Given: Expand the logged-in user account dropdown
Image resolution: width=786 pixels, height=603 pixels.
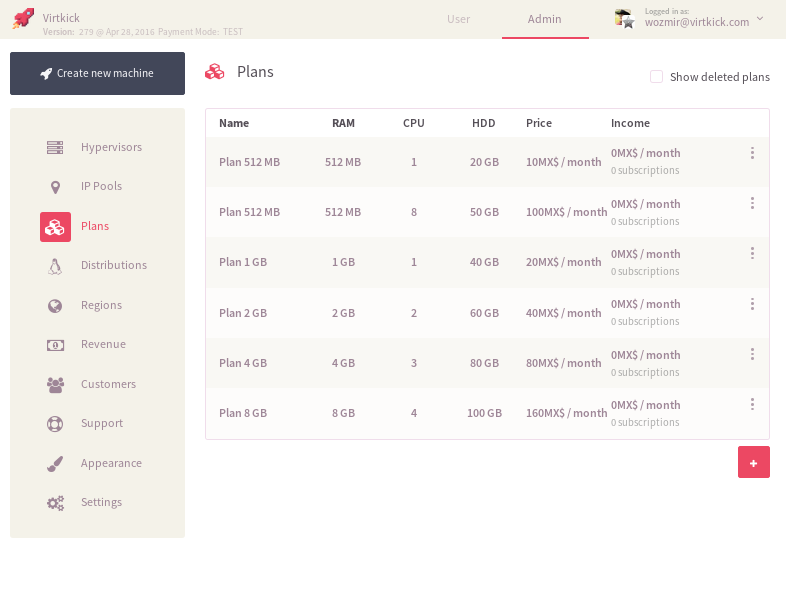Looking at the screenshot, I should tap(759, 18).
